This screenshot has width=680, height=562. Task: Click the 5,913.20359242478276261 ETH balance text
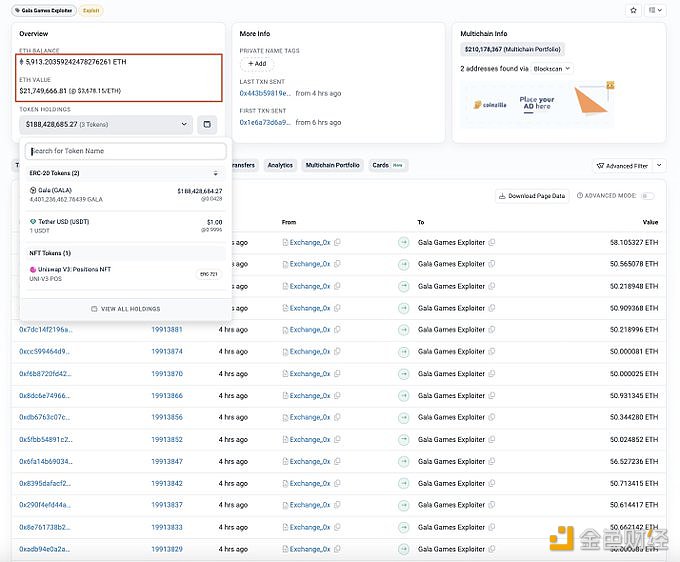pyautogui.click(x=76, y=62)
